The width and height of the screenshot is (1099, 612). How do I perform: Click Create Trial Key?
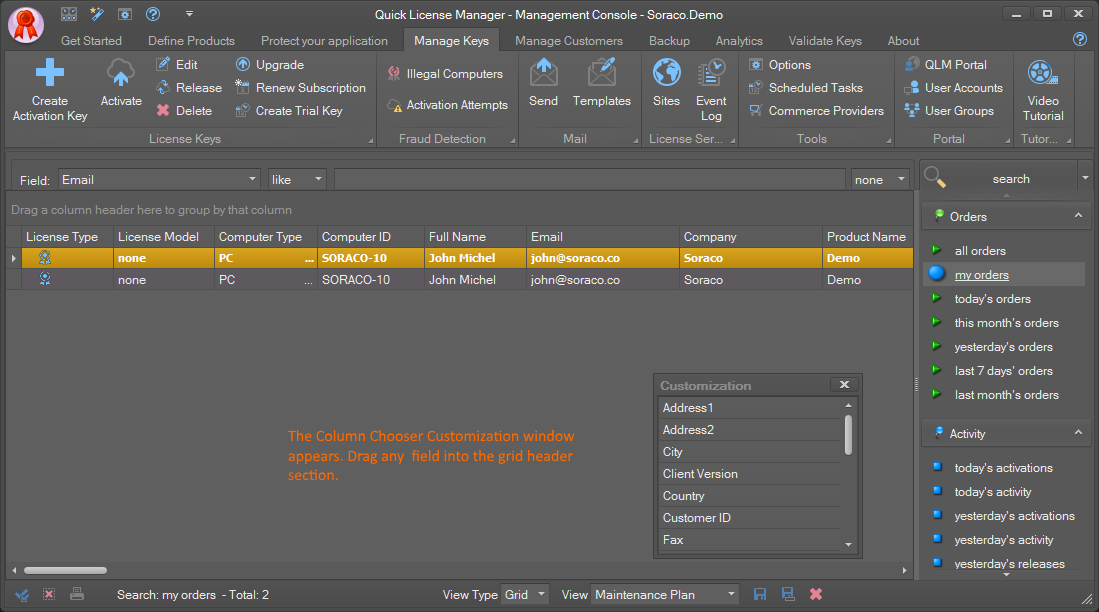click(x=289, y=111)
